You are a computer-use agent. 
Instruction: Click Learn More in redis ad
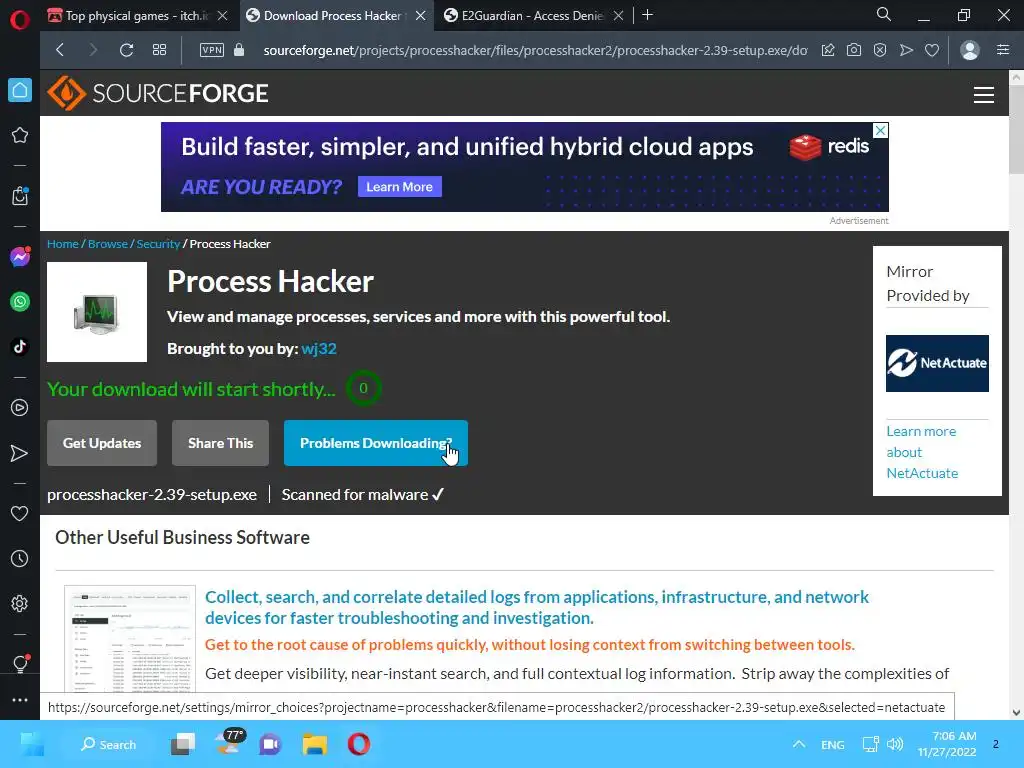[400, 187]
